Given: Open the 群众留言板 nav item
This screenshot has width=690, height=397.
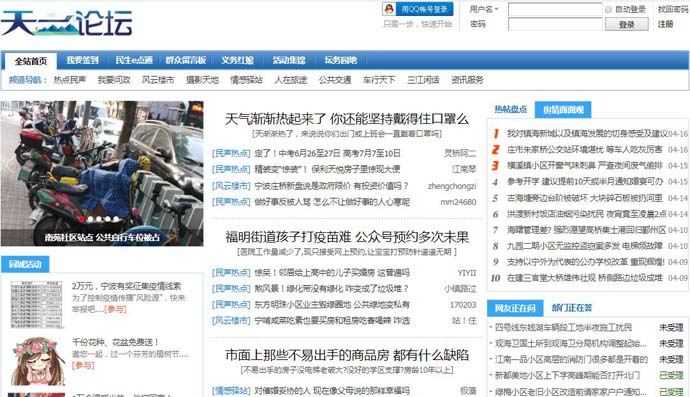Looking at the screenshot, I should tap(186, 60).
